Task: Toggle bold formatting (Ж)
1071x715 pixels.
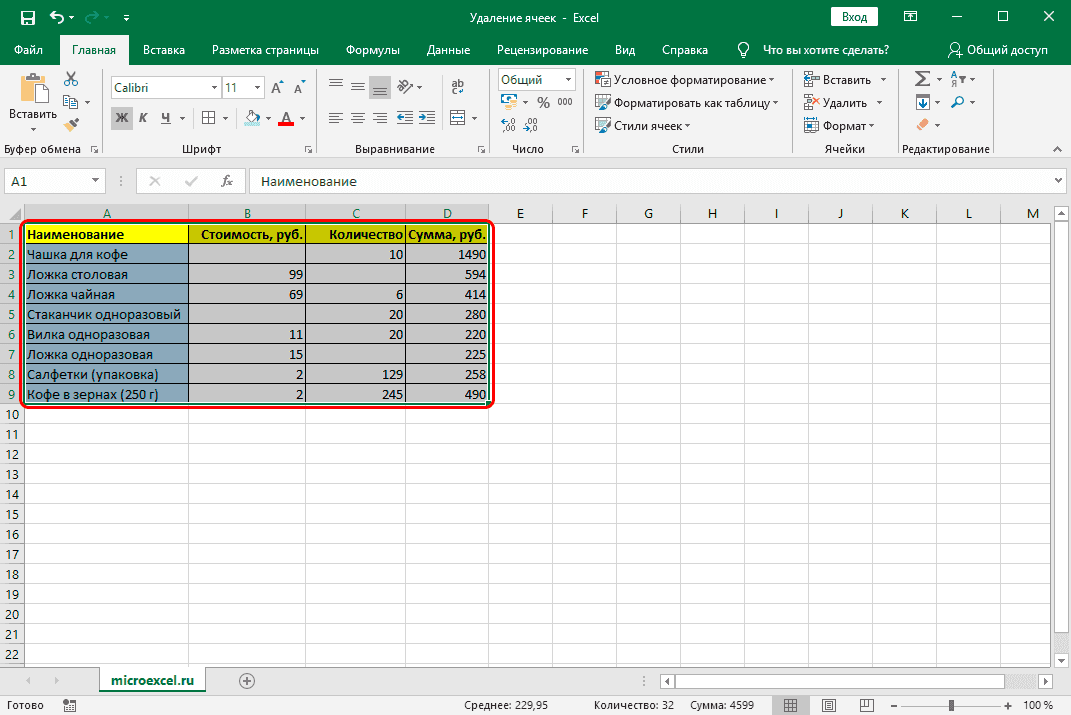Action: coord(122,118)
